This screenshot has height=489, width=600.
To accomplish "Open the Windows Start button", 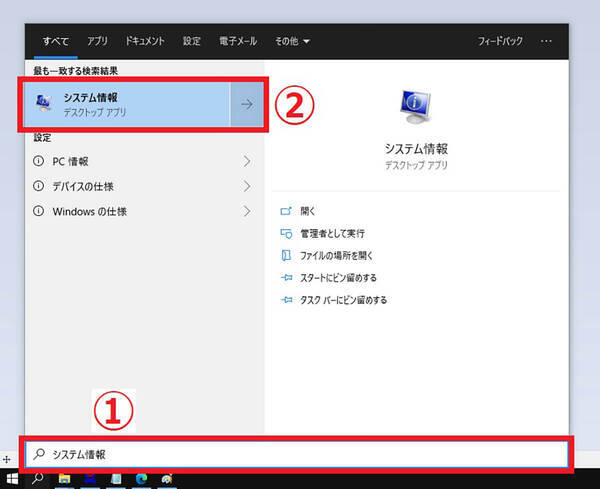I will tap(12, 479).
